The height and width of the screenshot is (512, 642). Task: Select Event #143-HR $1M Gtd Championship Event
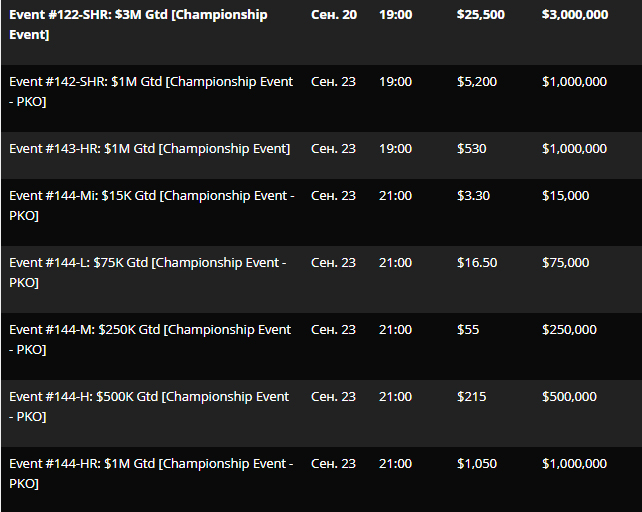[x=149, y=148]
